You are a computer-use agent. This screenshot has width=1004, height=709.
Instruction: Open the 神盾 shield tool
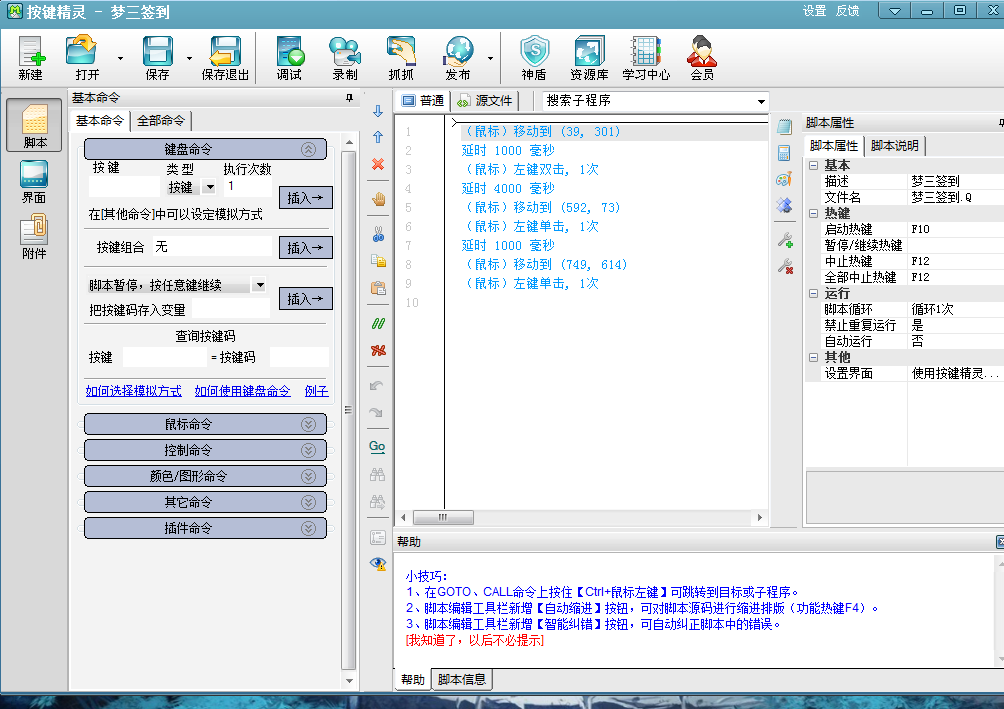(x=534, y=58)
